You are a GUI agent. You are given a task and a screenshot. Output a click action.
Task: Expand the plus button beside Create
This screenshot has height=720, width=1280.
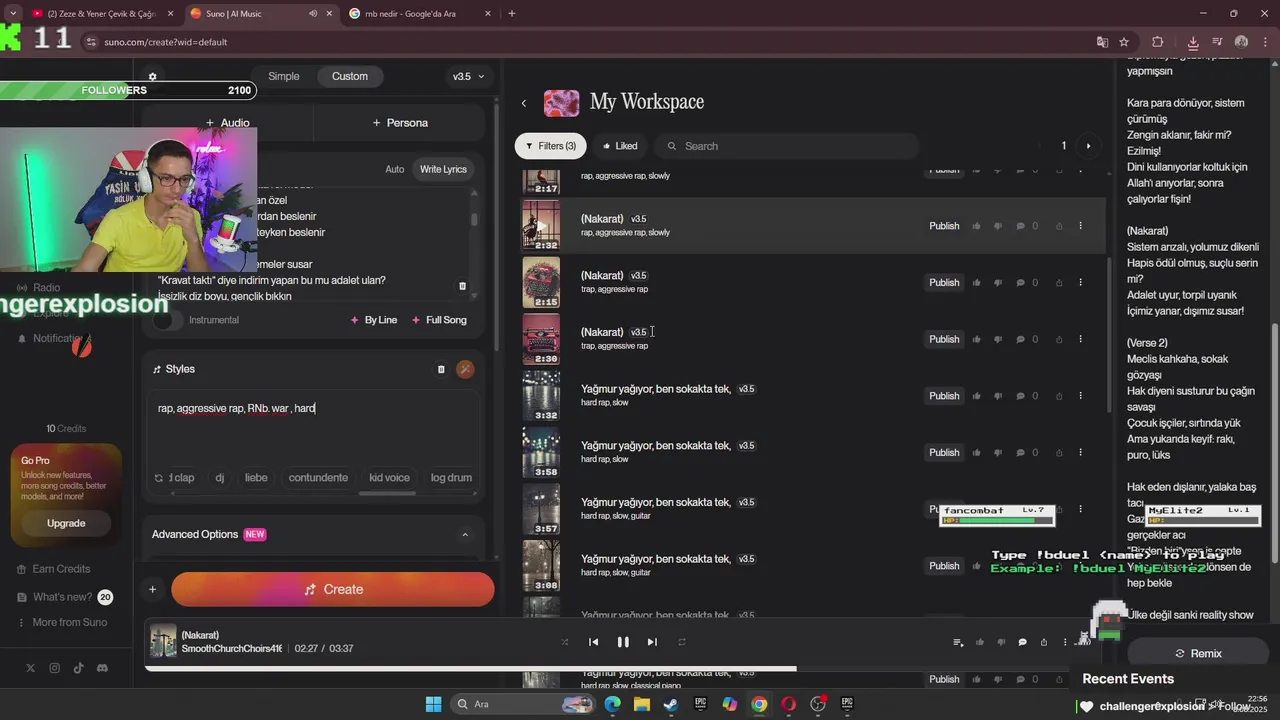(x=153, y=590)
